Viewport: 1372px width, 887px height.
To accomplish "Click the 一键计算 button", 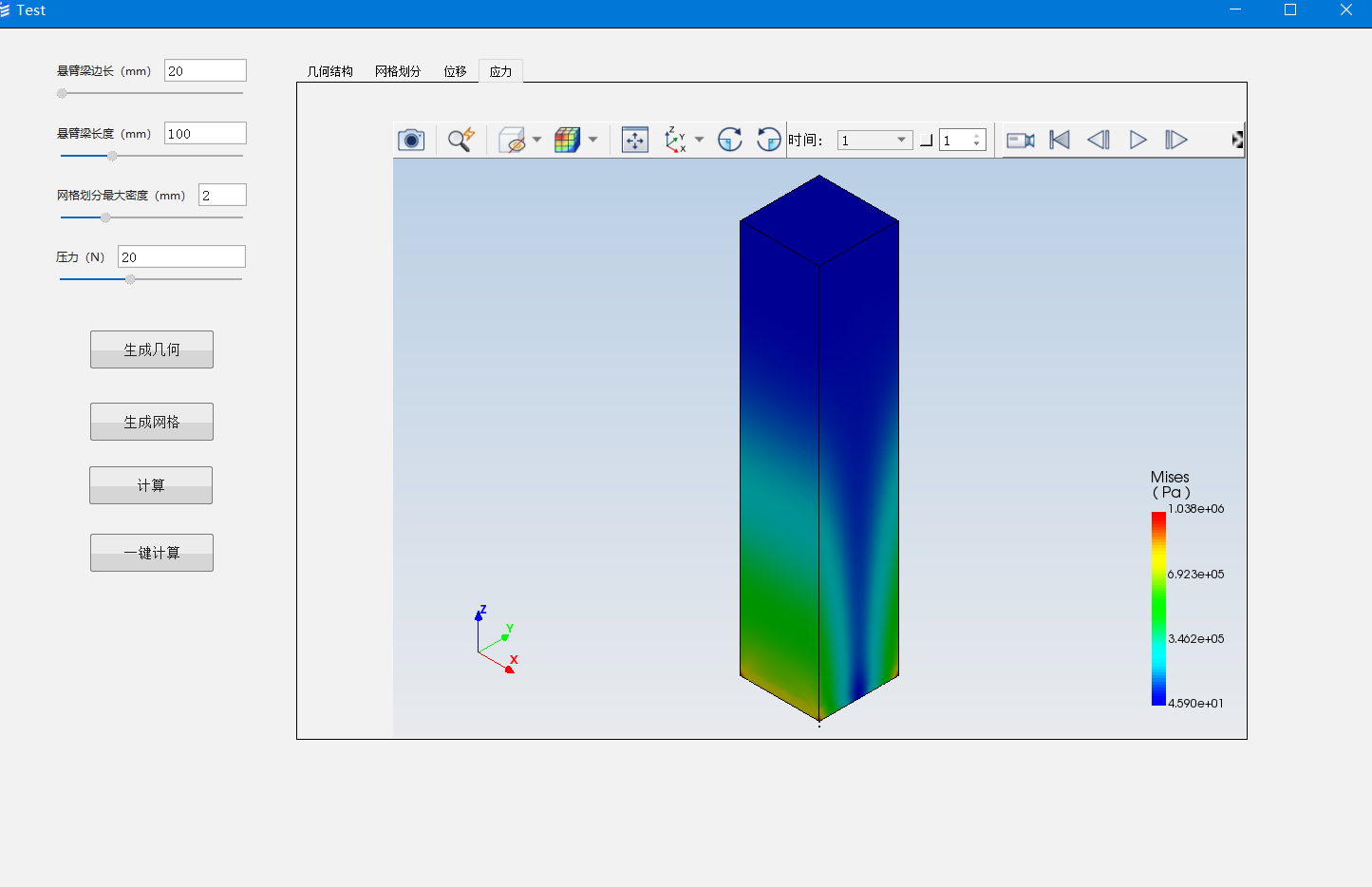I will click(x=152, y=553).
